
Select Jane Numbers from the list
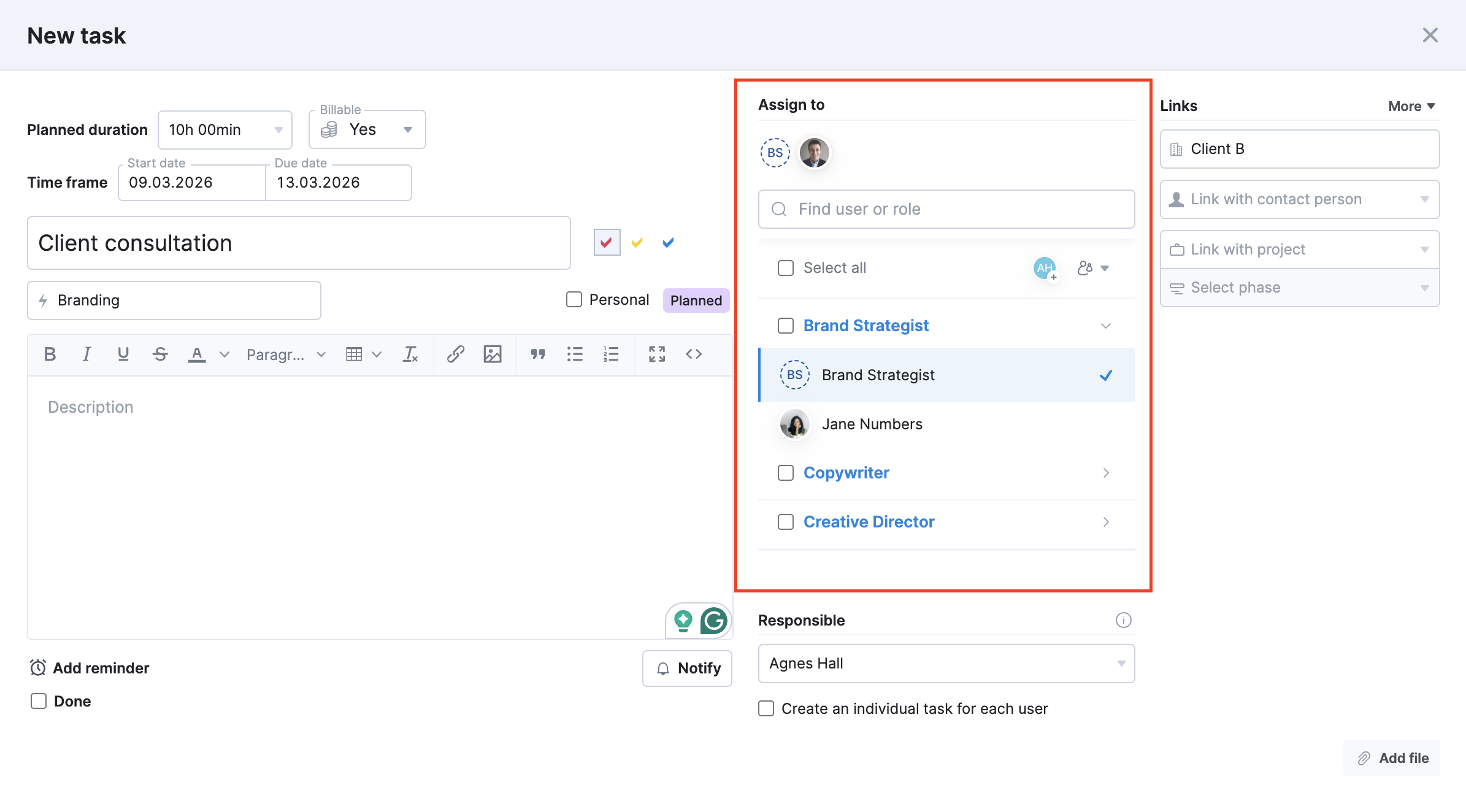pos(947,424)
